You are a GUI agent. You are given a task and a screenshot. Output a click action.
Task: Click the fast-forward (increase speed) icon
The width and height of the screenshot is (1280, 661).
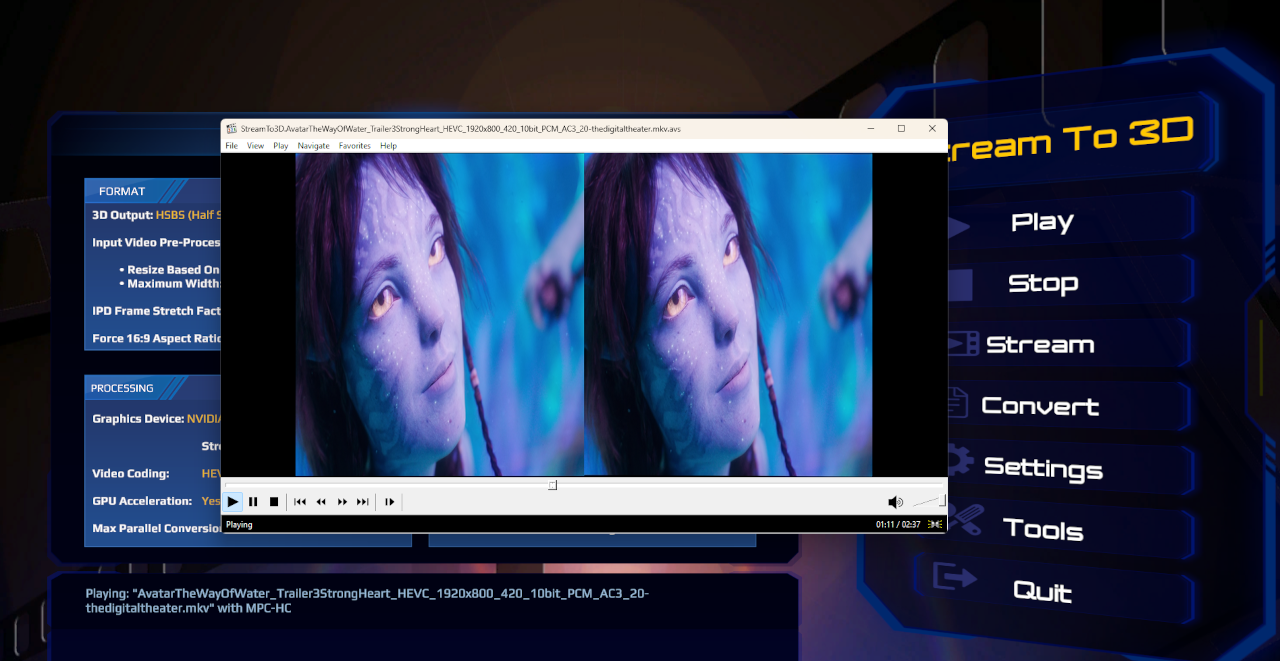click(342, 502)
